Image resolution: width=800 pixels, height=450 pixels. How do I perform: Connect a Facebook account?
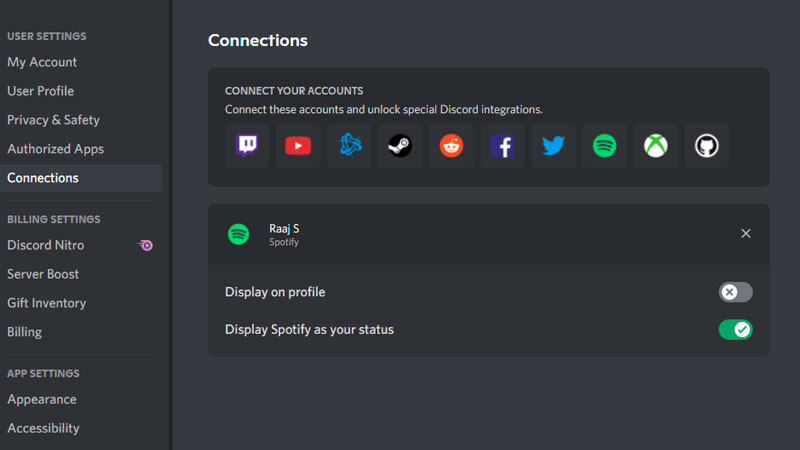click(503, 145)
